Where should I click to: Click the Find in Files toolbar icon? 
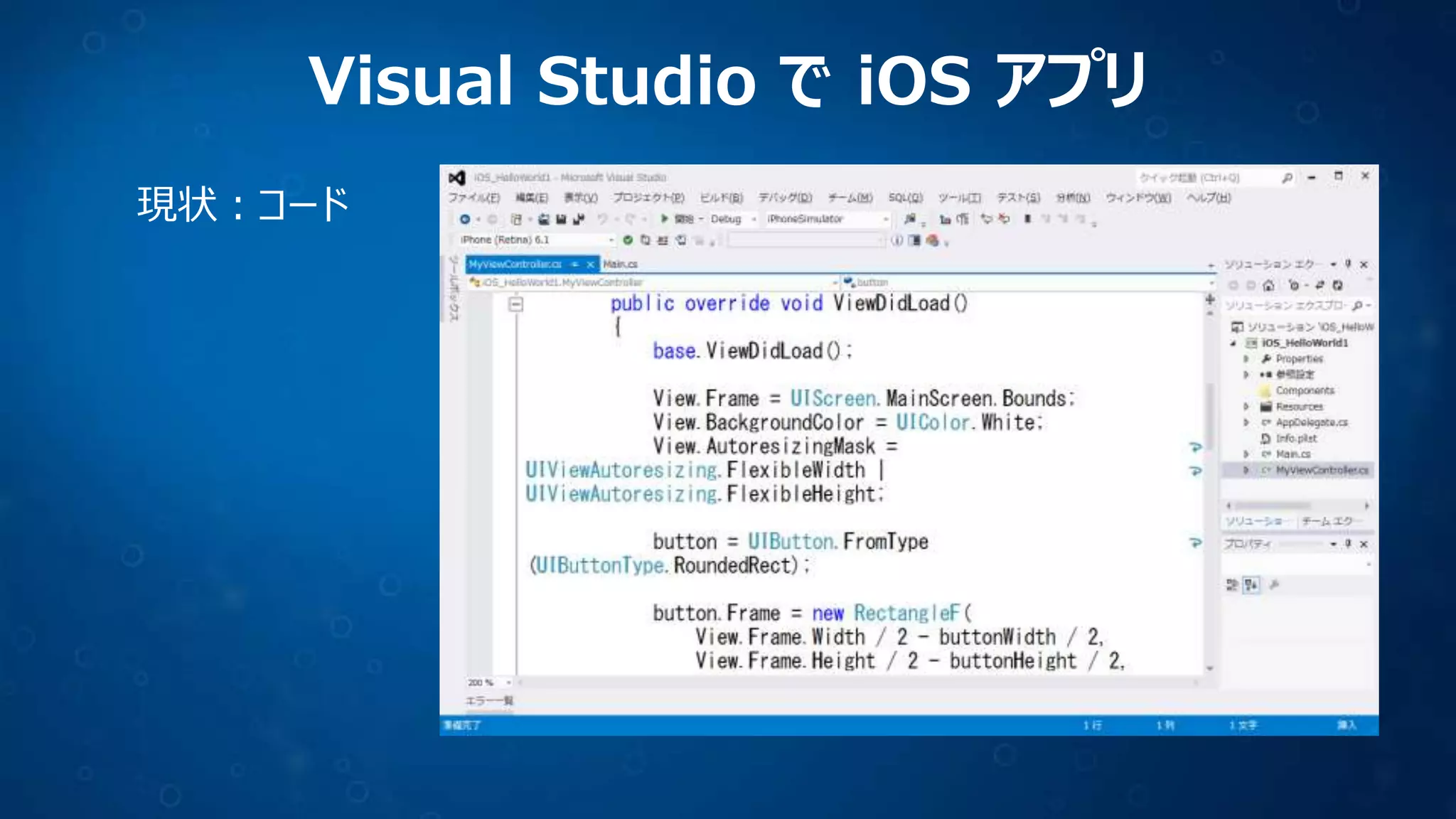[x=910, y=219]
